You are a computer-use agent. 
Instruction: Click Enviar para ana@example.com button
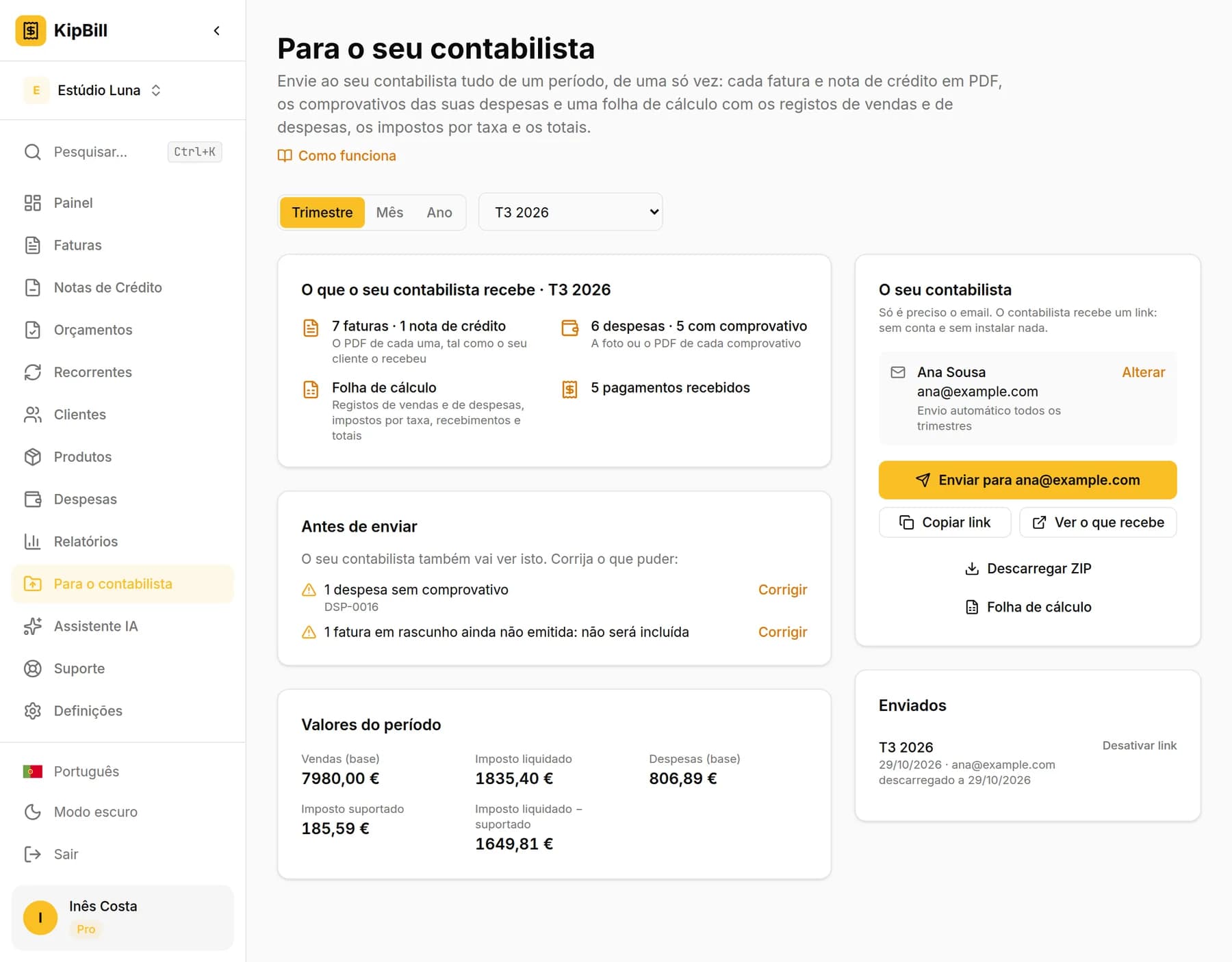pyautogui.click(x=1027, y=480)
